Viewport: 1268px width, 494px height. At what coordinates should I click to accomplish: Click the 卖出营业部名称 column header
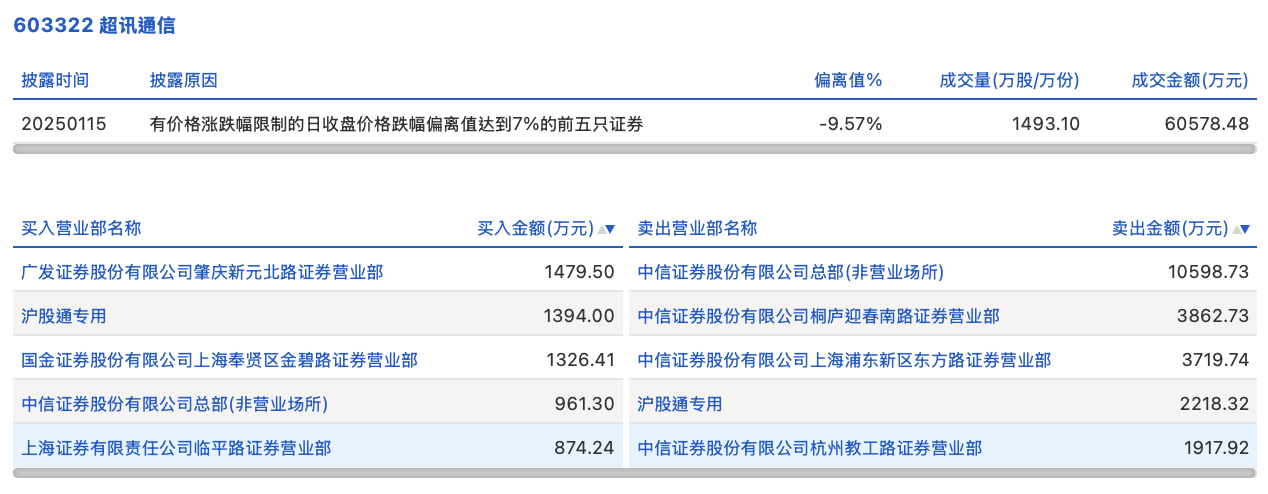pos(698,228)
